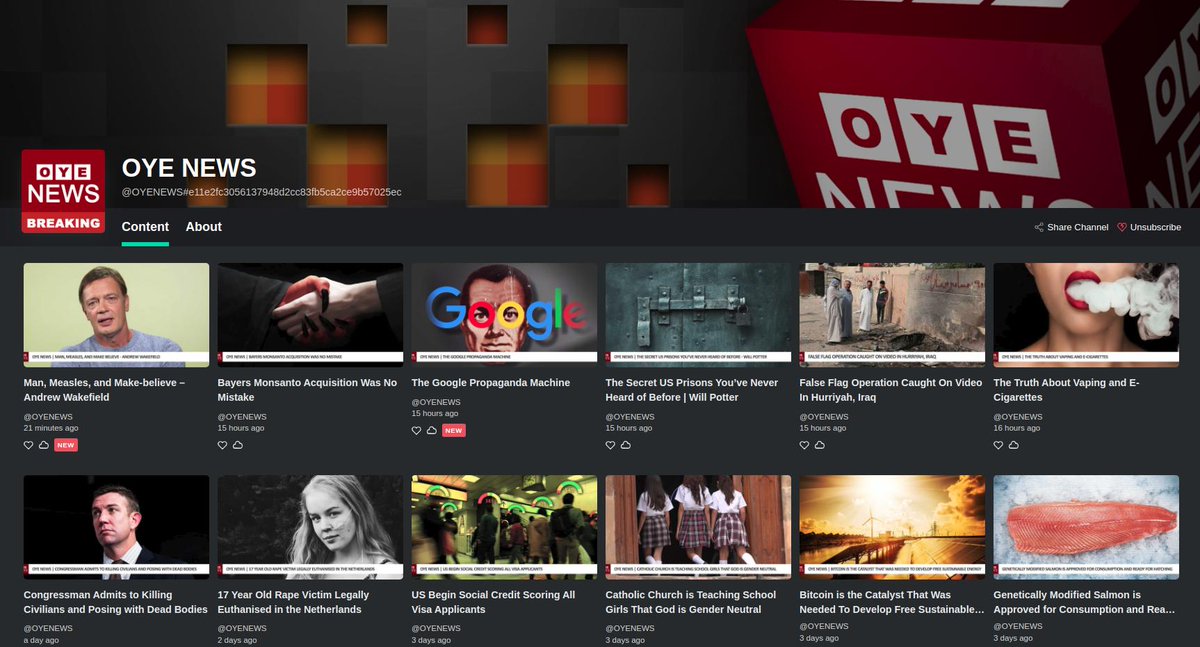Click the congressman in suit thumbnail

pyautogui.click(x=116, y=527)
